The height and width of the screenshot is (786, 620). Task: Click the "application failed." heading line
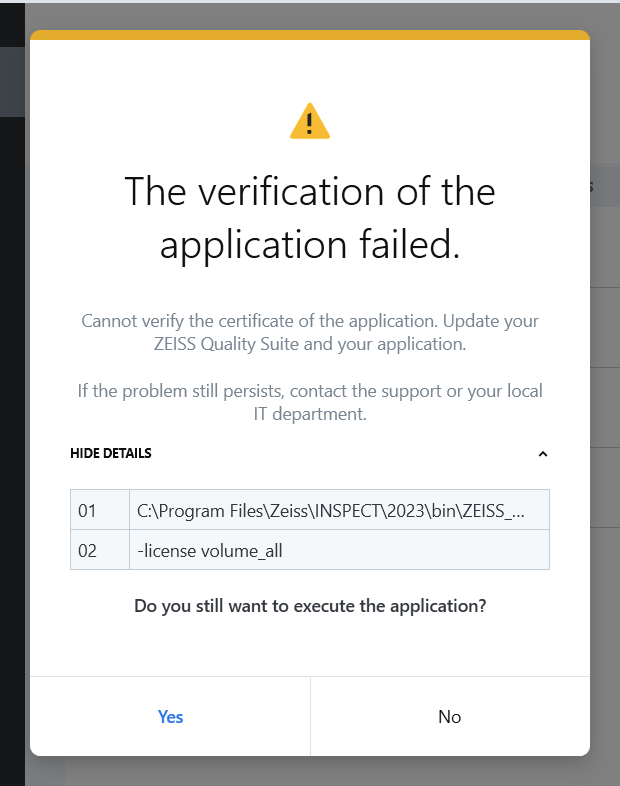pos(310,245)
